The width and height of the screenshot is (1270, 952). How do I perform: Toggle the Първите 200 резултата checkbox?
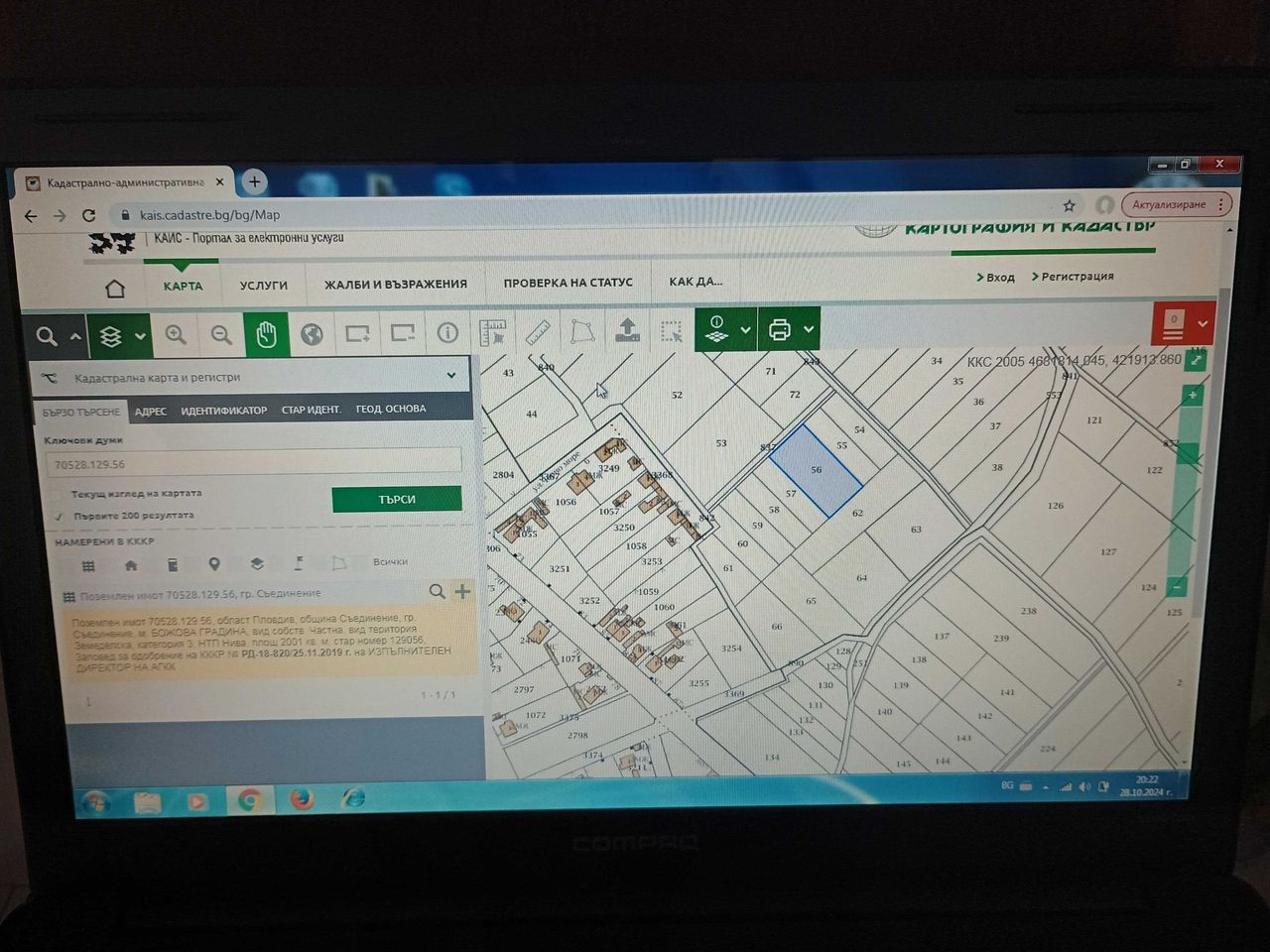coord(59,516)
